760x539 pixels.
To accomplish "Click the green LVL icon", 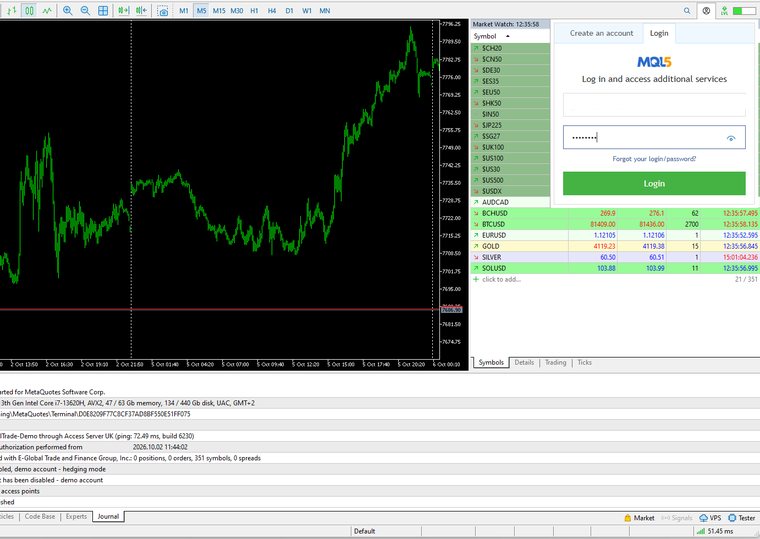I will [724, 10].
